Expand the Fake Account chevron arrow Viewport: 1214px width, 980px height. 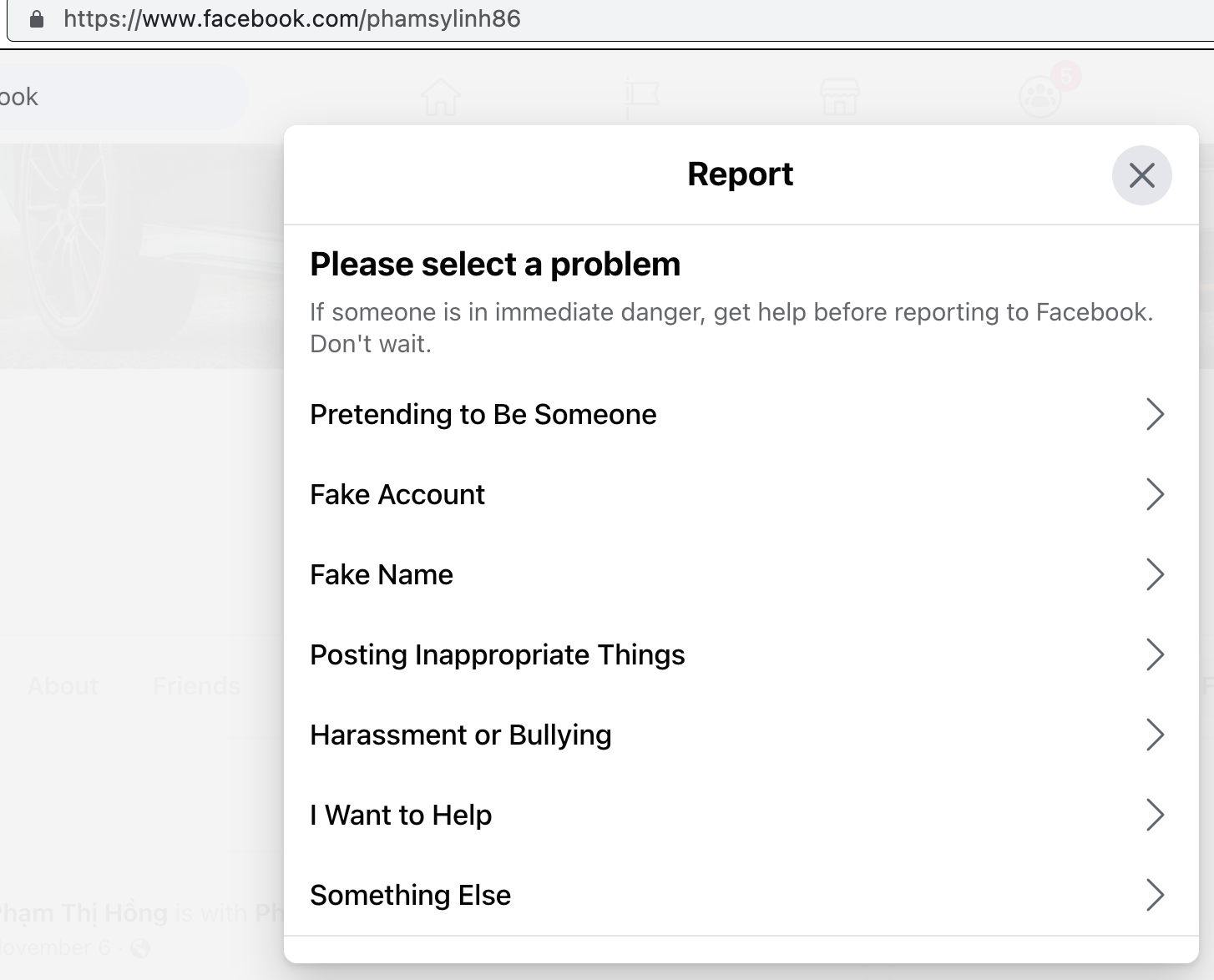click(1155, 494)
